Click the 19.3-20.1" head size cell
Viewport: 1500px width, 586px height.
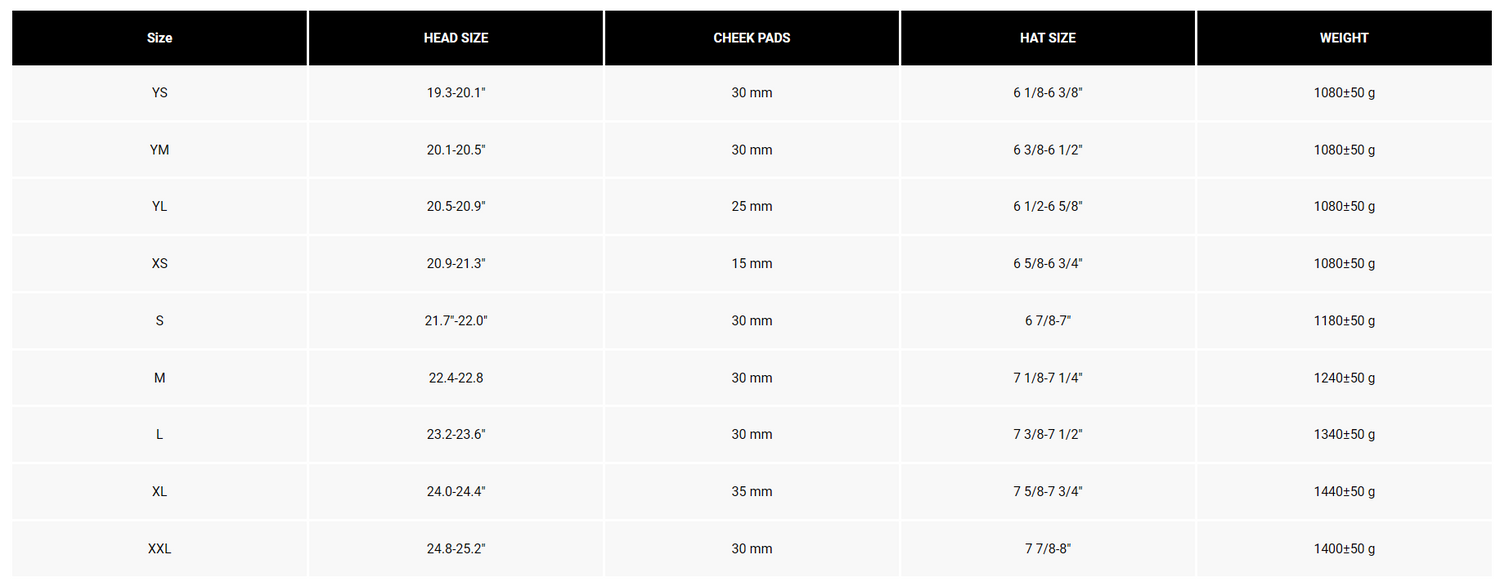(x=456, y=93)
